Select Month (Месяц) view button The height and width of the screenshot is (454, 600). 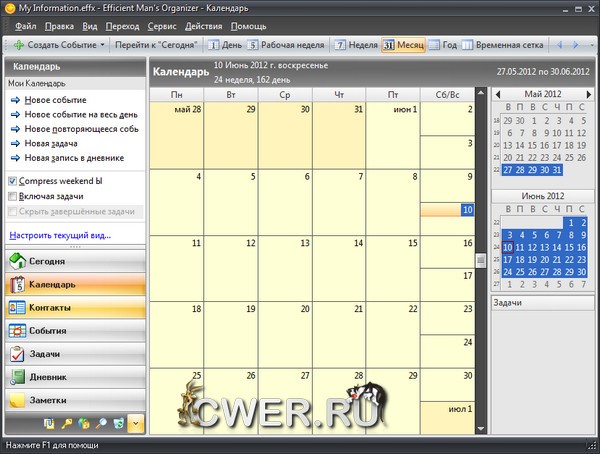coord(403,45)
